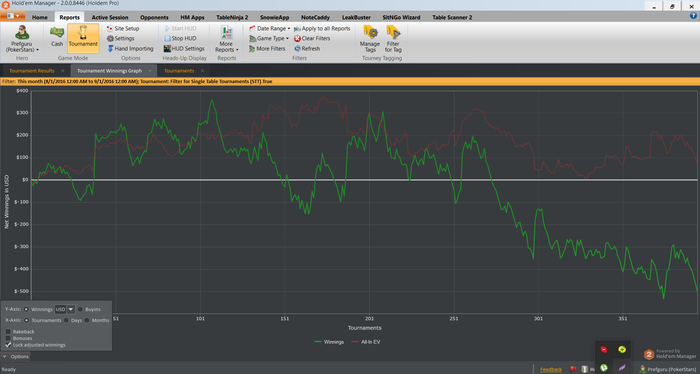Select the Buyins Y-axis radio button

point(80,309)
